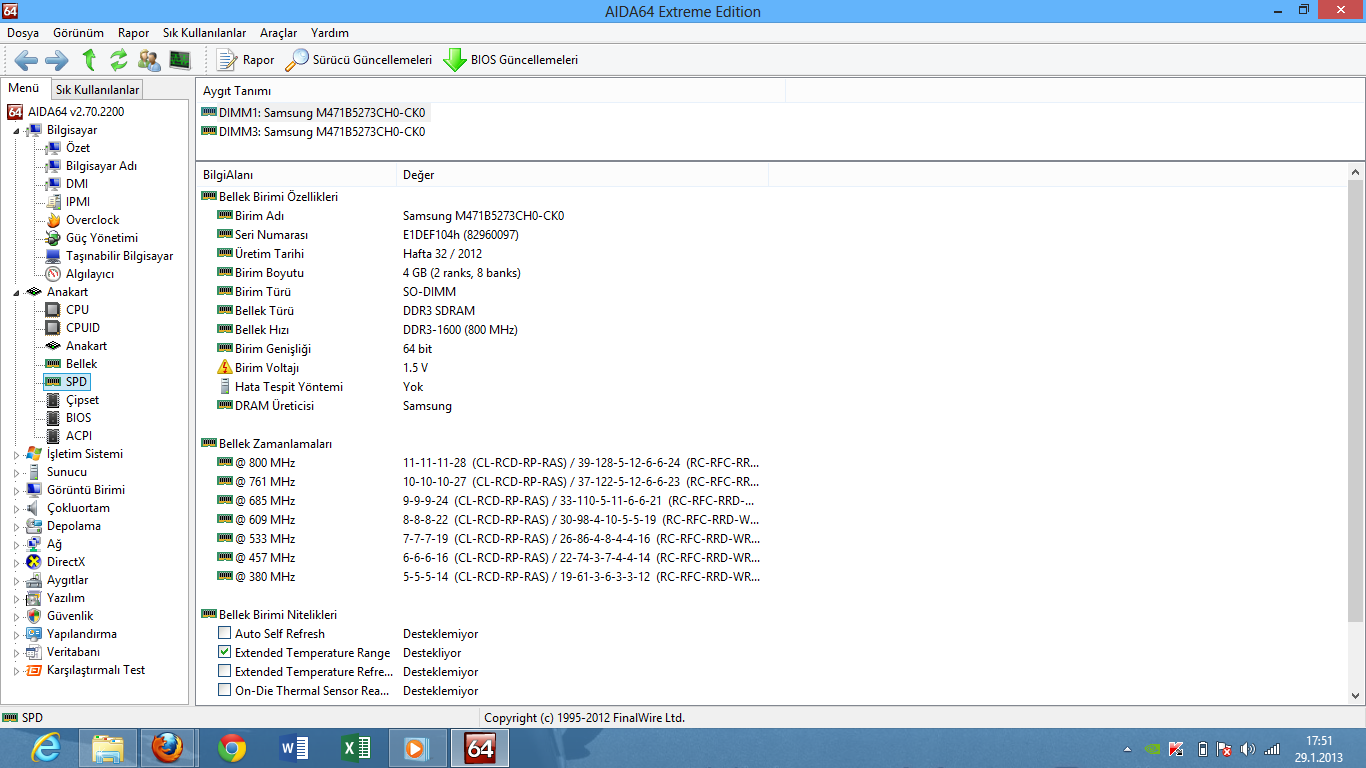Click the Veritabanı tree icon
1366x768 pixels.
point(34,652)
